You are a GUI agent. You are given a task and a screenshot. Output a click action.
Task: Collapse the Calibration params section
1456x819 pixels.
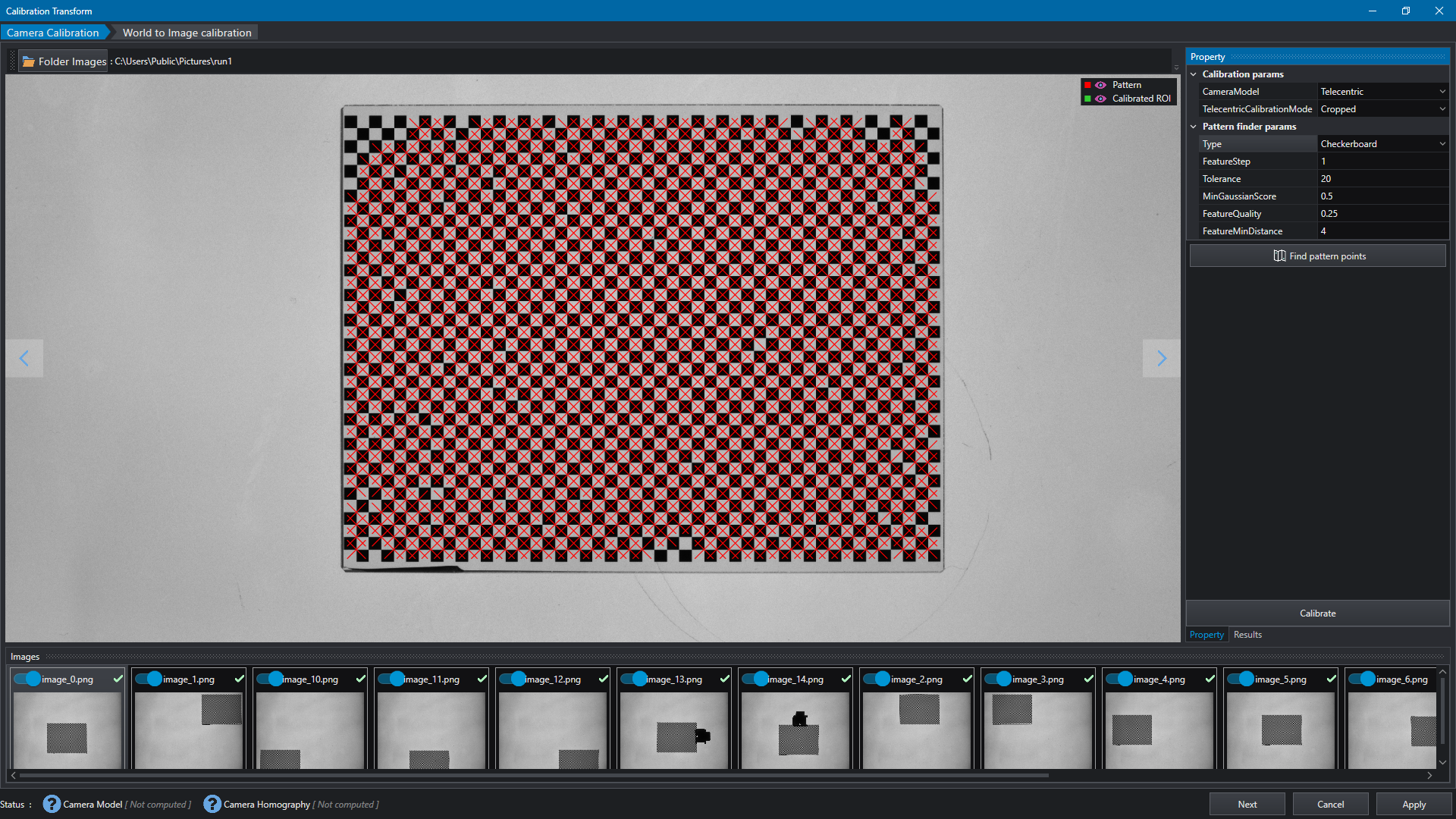point(1194,74)
